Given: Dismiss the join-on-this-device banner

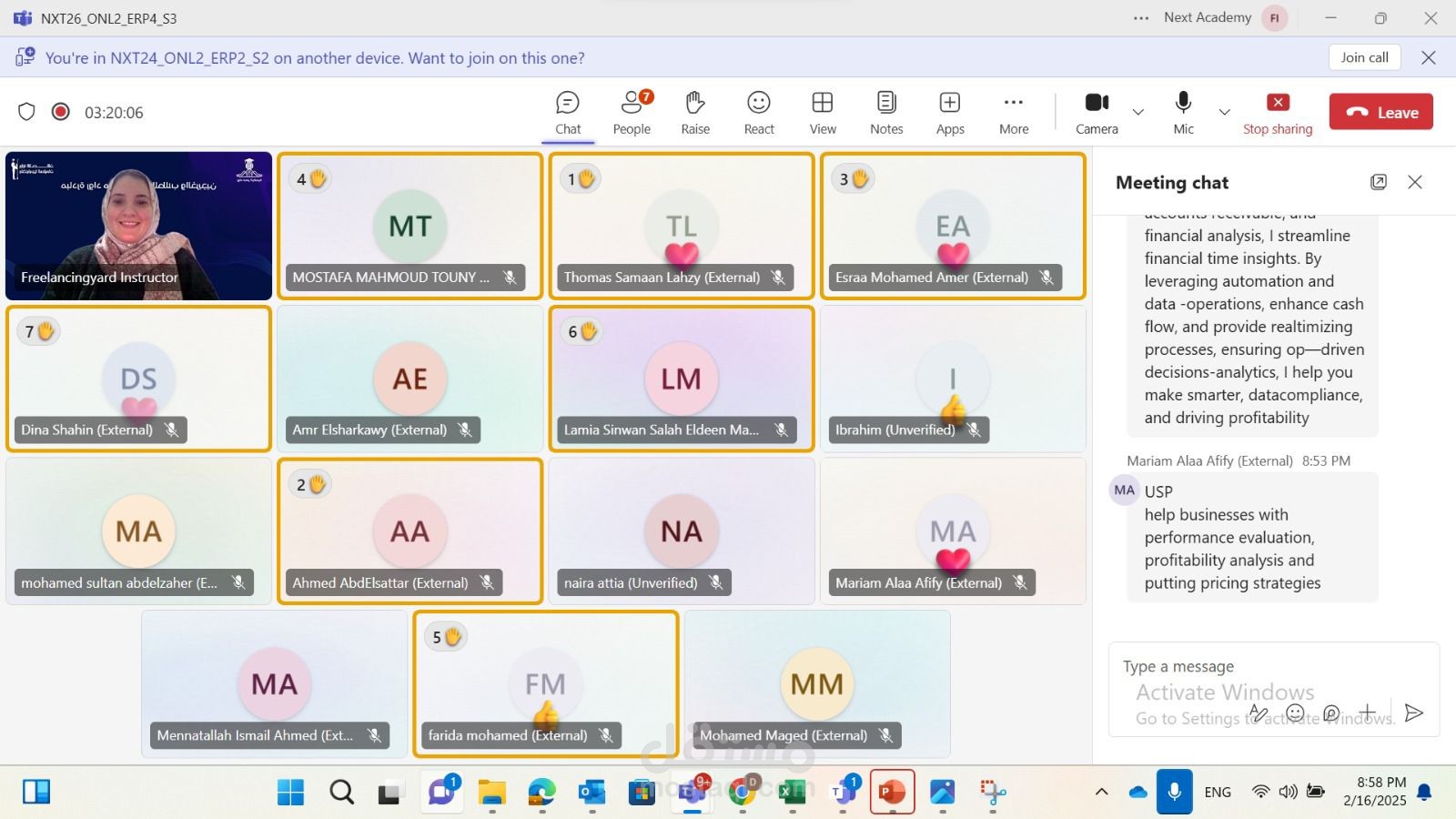Looking at the screenshot, I should point(1429,57).
